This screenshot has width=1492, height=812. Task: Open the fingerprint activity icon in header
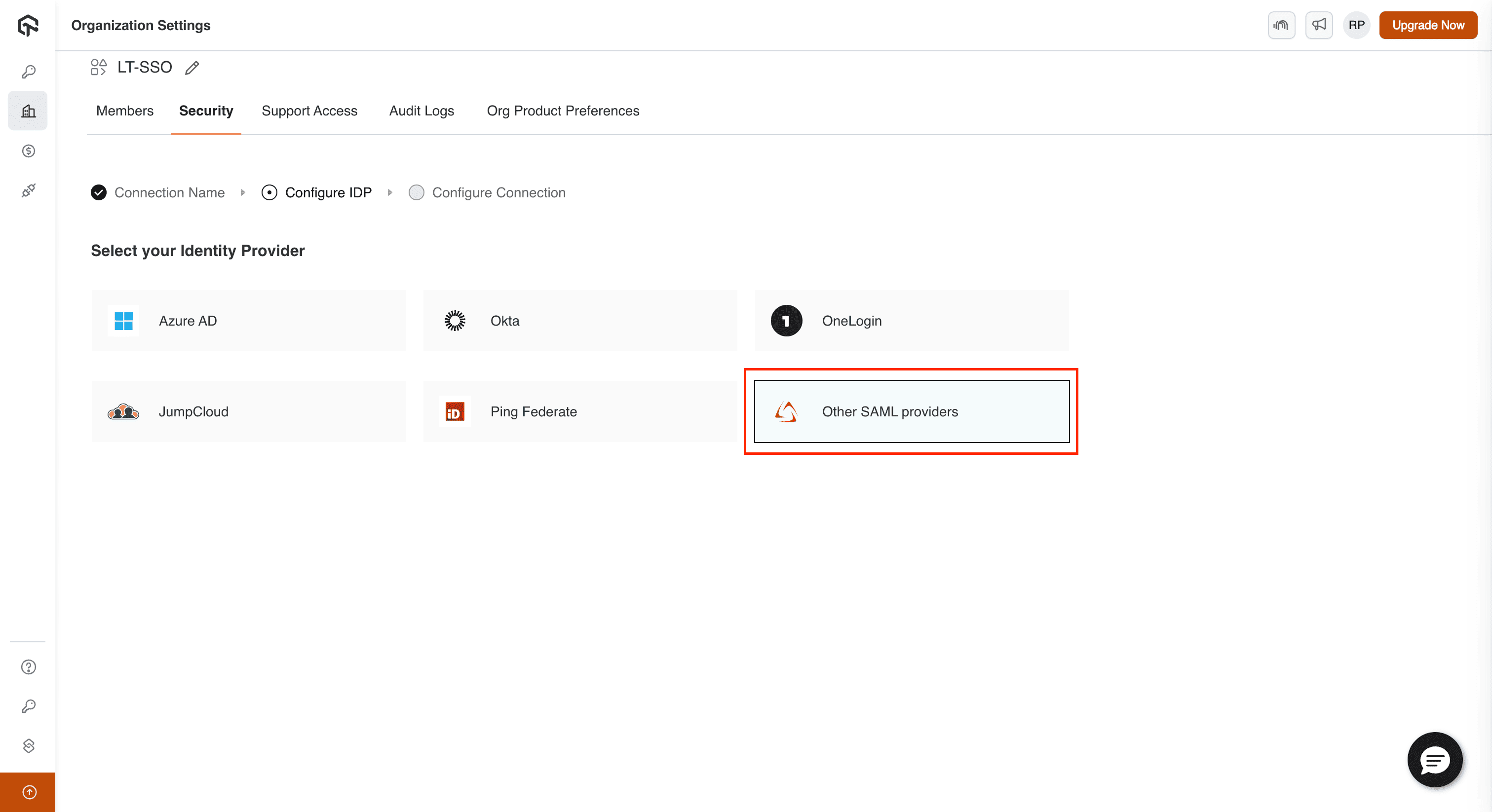tap(1281, 25)
